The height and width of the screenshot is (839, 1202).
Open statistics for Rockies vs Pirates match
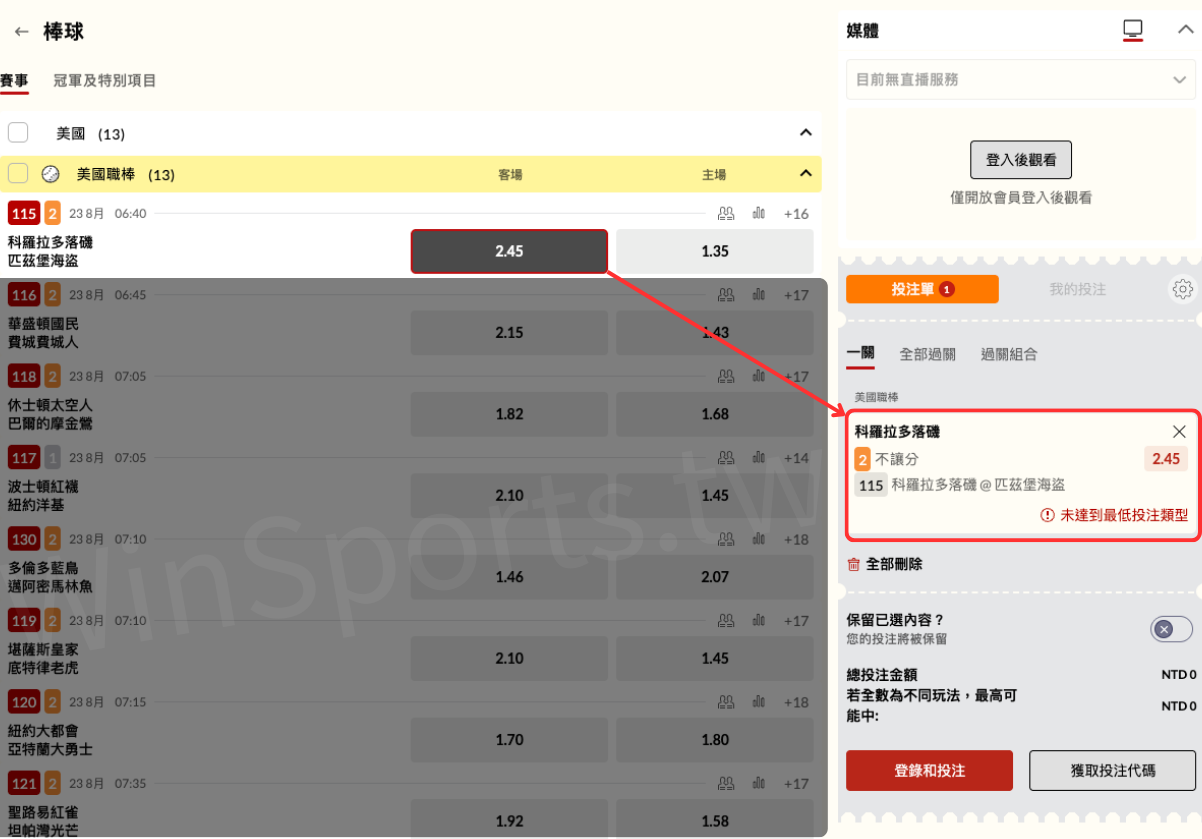pos(758,213)
